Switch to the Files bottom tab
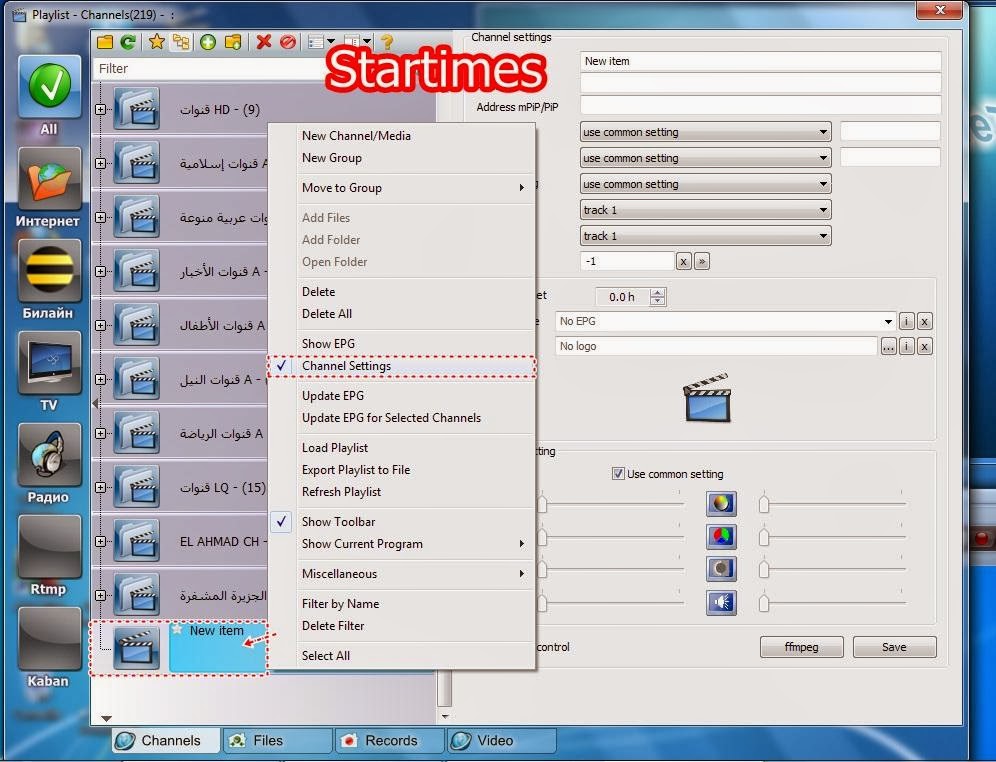 [x=278, y=740]
